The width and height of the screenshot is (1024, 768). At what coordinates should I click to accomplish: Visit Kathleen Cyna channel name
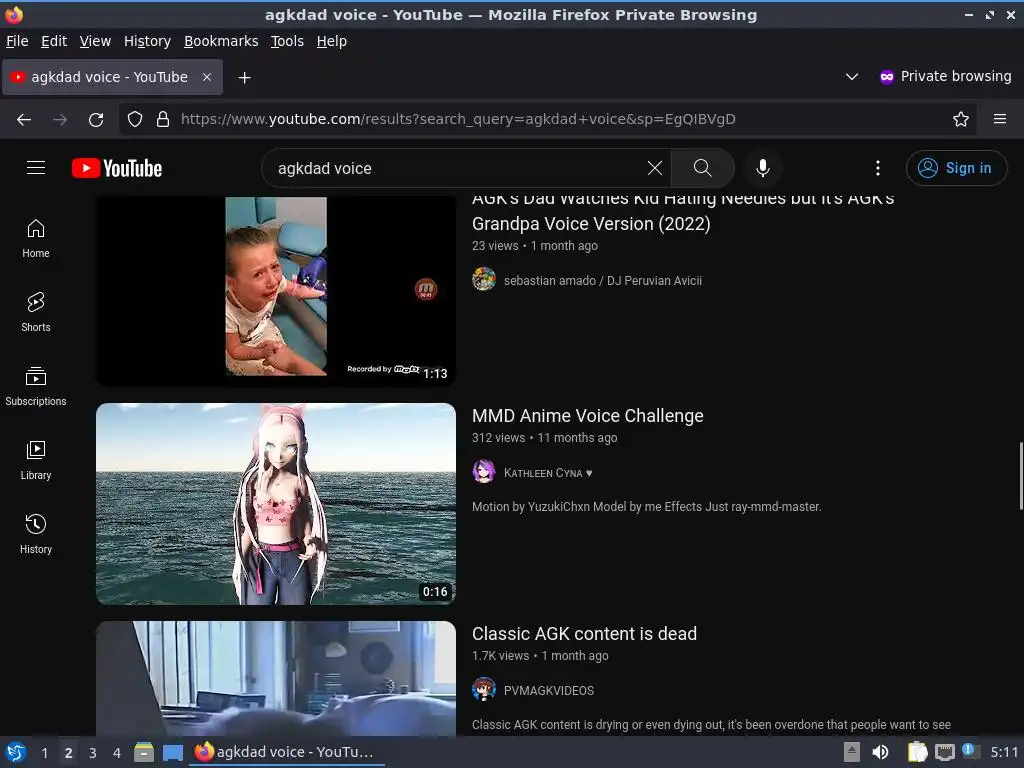(547, 473)
